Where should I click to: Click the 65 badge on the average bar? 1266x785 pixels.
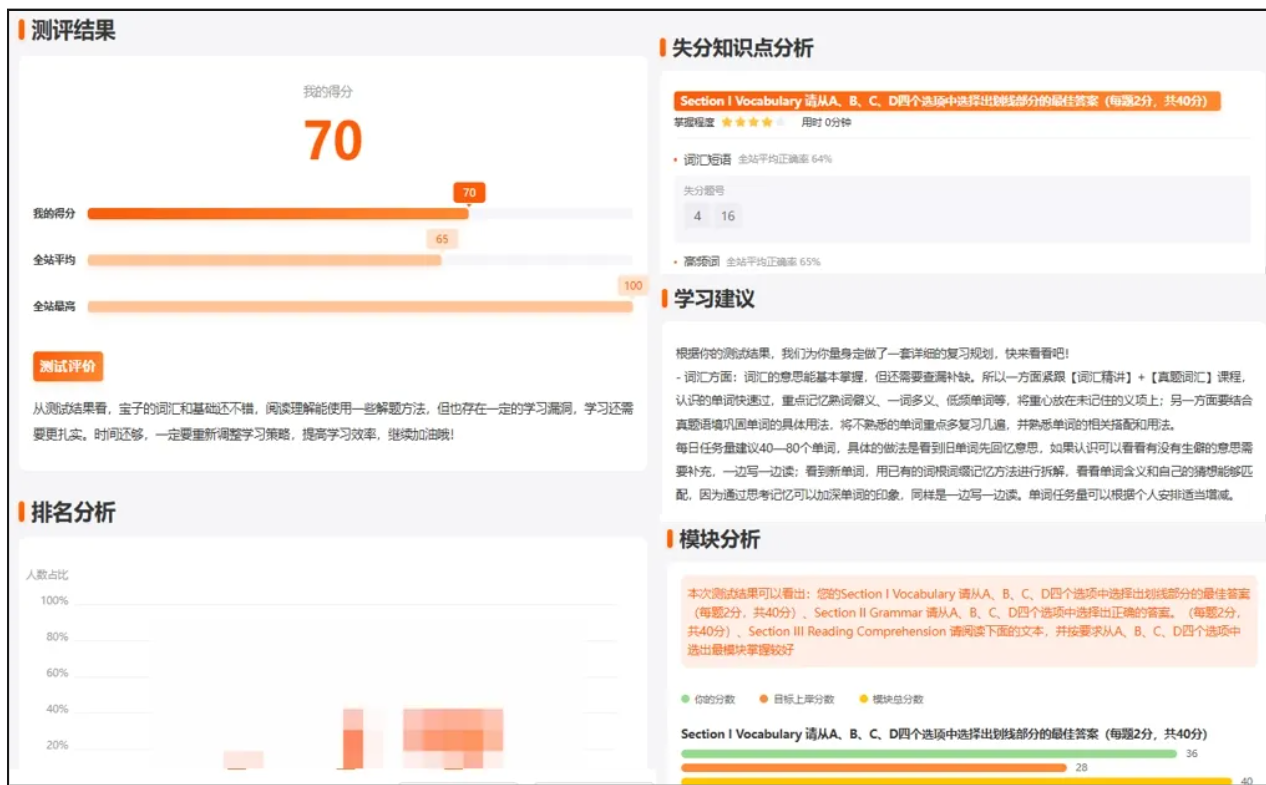point(442,239)
